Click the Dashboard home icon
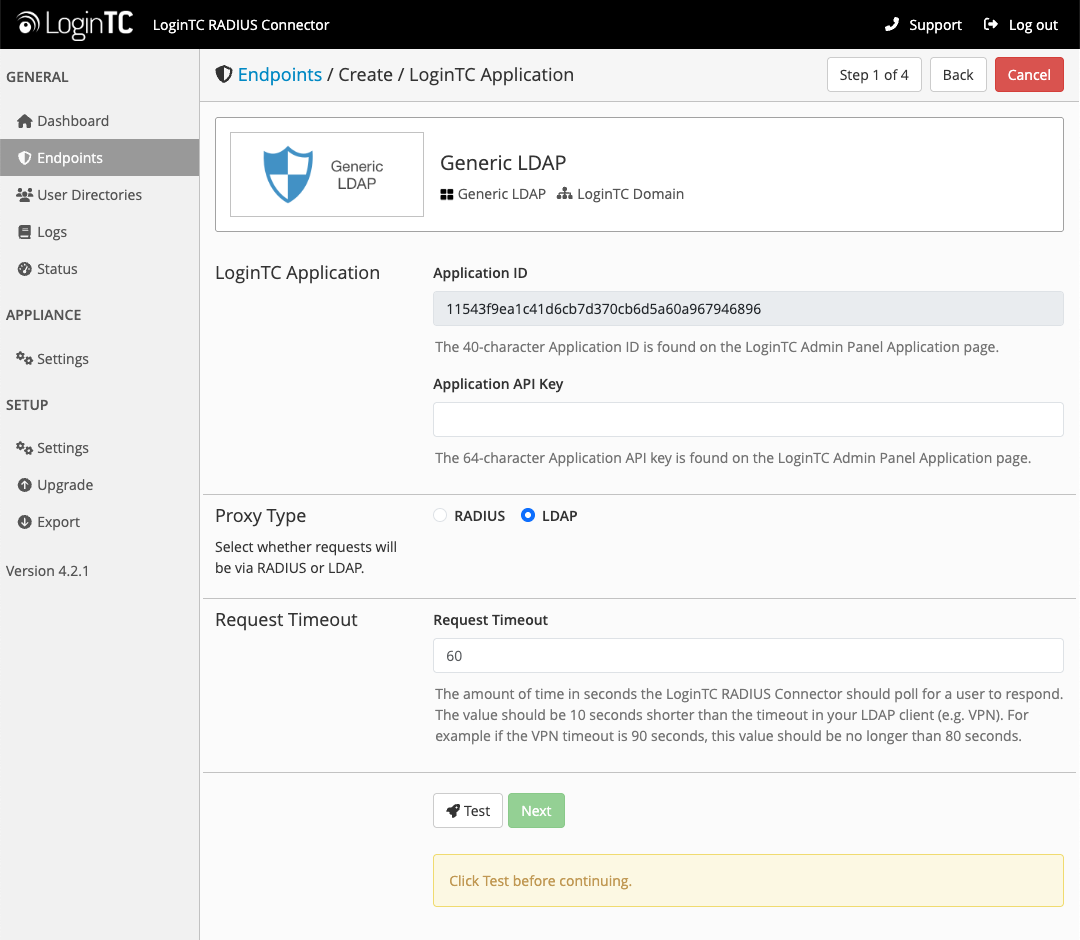 (x=25, y=121)
